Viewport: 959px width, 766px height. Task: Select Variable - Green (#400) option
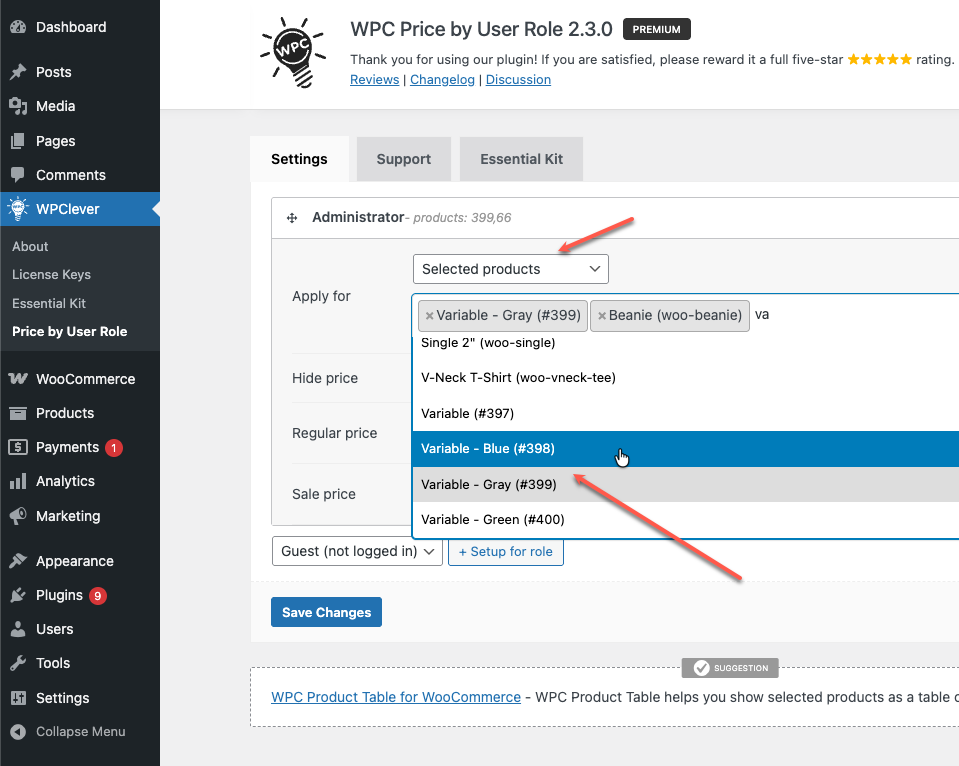pyautogui.click(x=686, y=520)
